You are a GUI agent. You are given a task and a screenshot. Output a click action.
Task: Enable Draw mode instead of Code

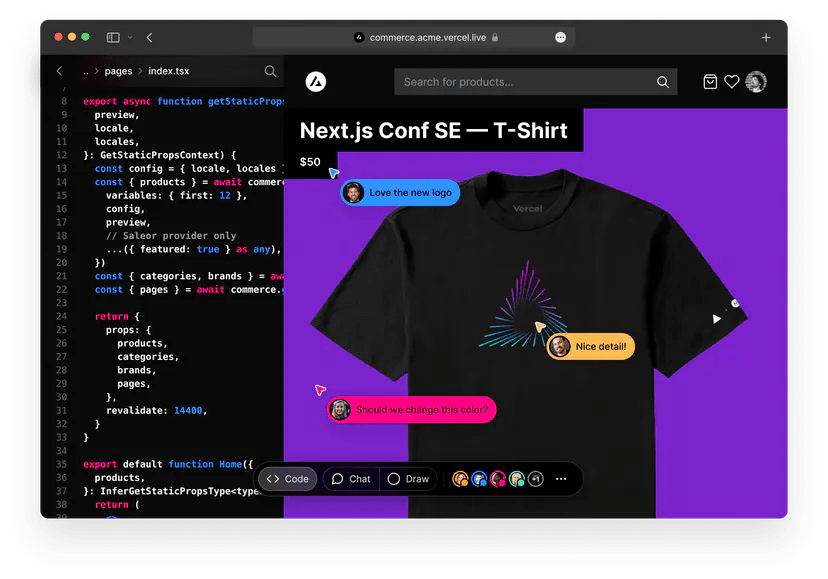click(x=409, y=479)
